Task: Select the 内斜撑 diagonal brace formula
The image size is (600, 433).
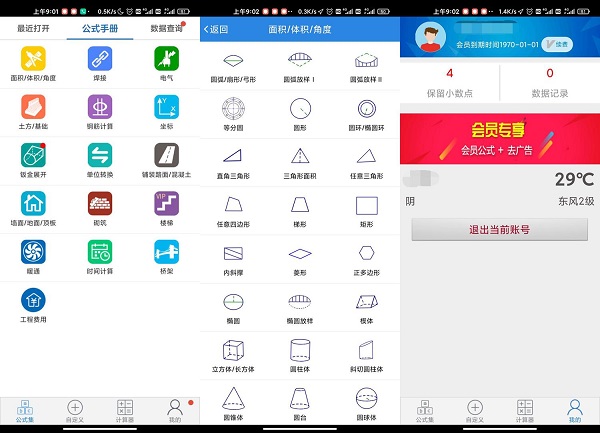Action: pyautogui.click(x=233, y=260)
